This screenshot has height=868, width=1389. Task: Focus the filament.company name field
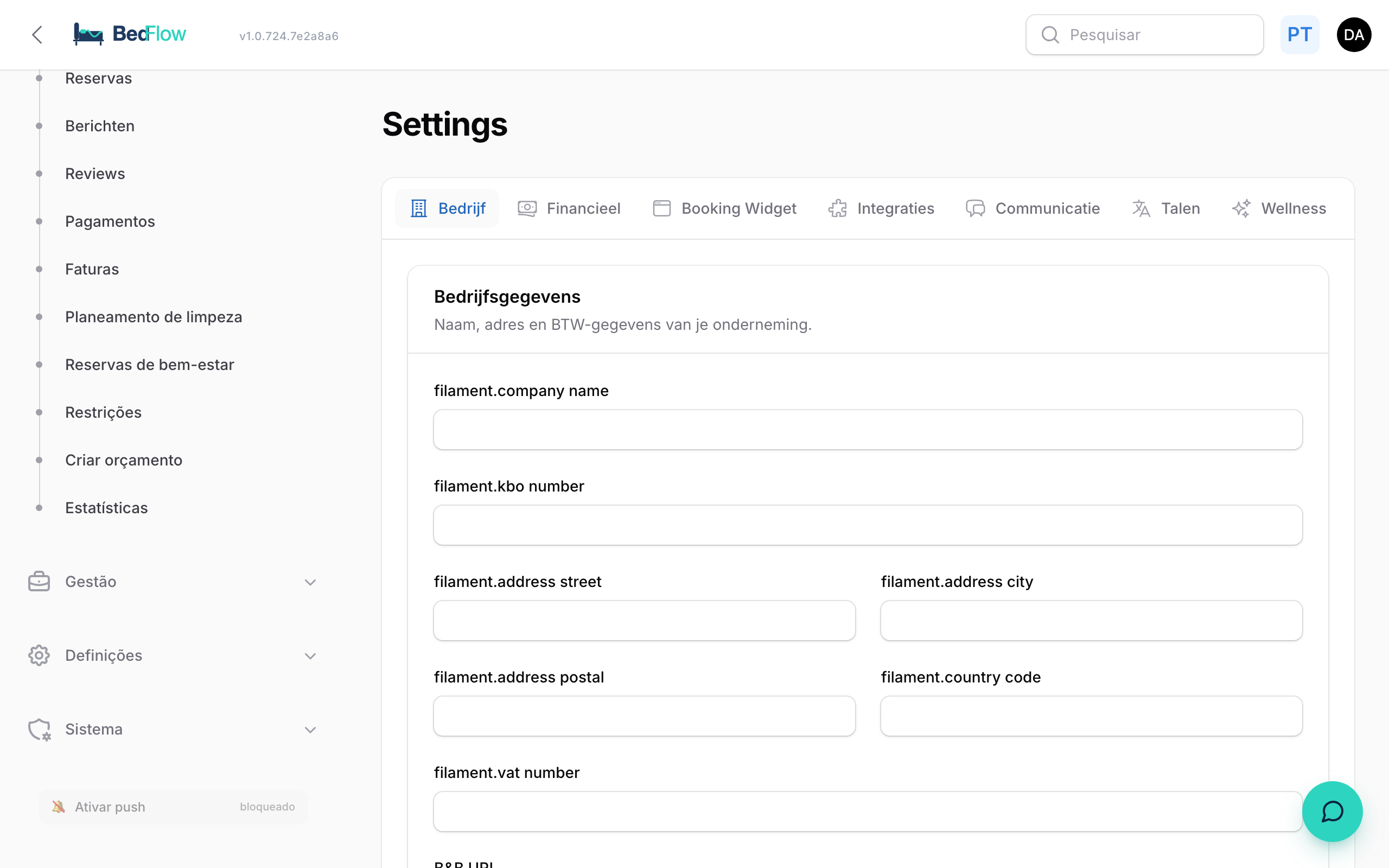coord(868,430)
